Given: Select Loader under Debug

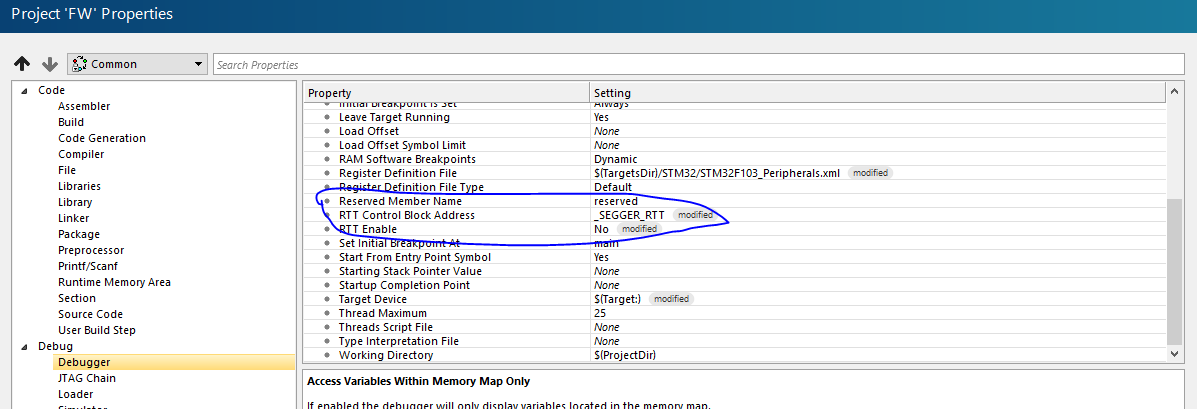Looking at the screenshot, I should (76, 395).
